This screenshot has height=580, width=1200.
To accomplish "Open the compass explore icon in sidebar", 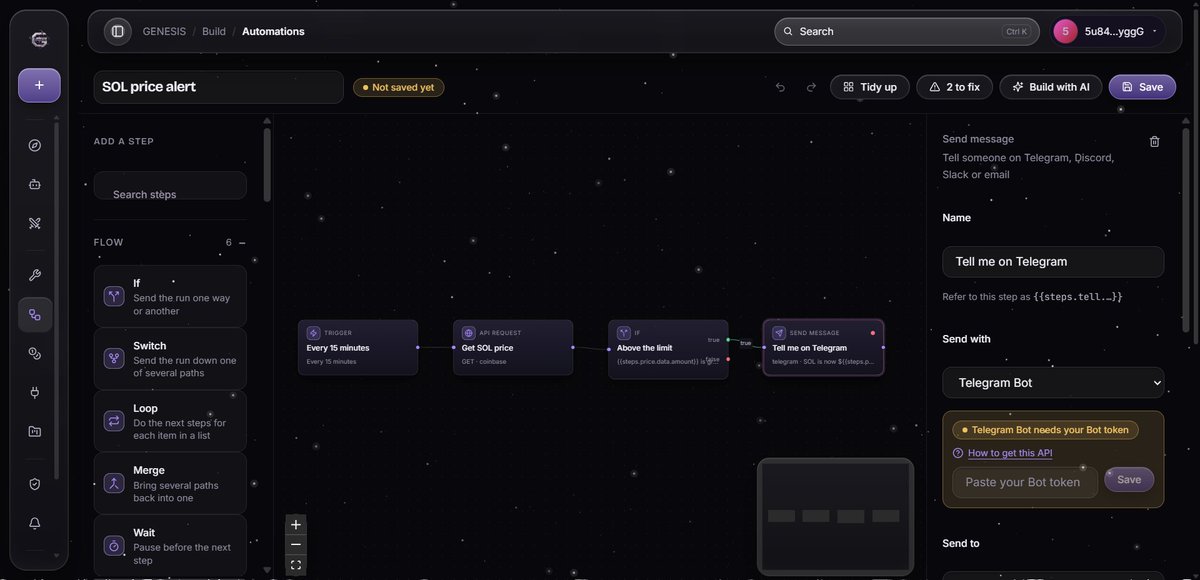I will [35, 145].
